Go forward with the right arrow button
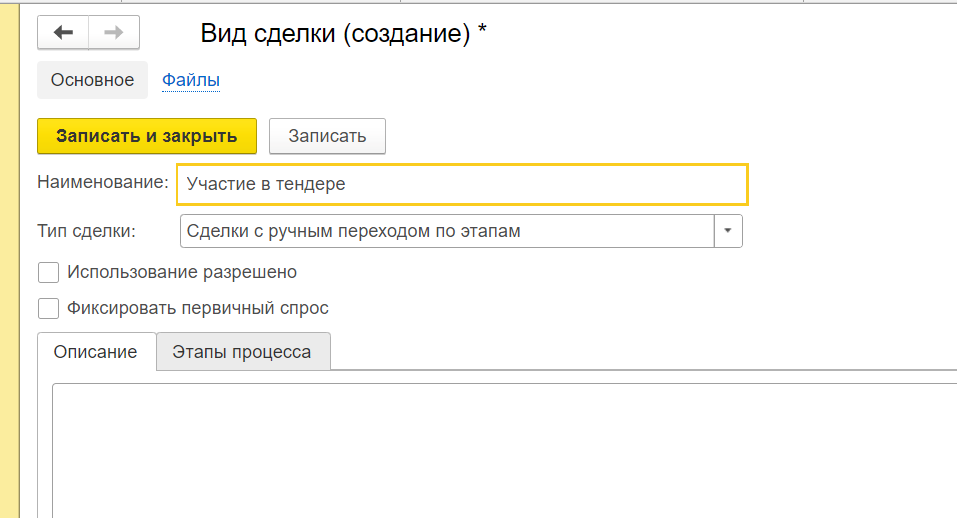Screen dimensions: 957x518 [x=114, y=32]
